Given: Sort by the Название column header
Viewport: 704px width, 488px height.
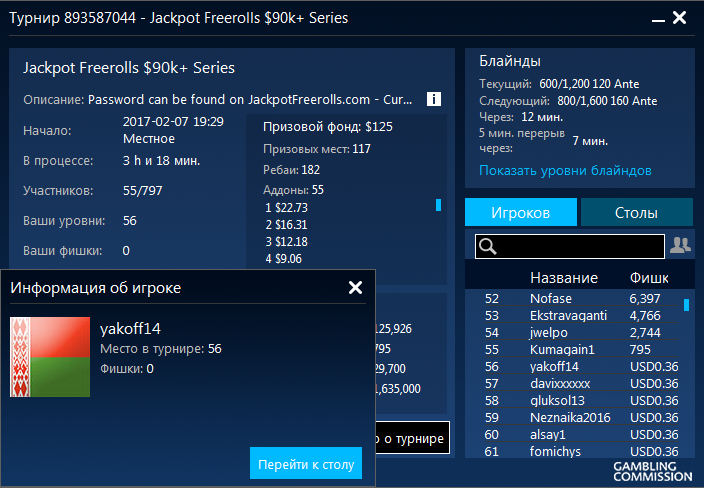Looking at the screenshot, I should tap(563, 278).
